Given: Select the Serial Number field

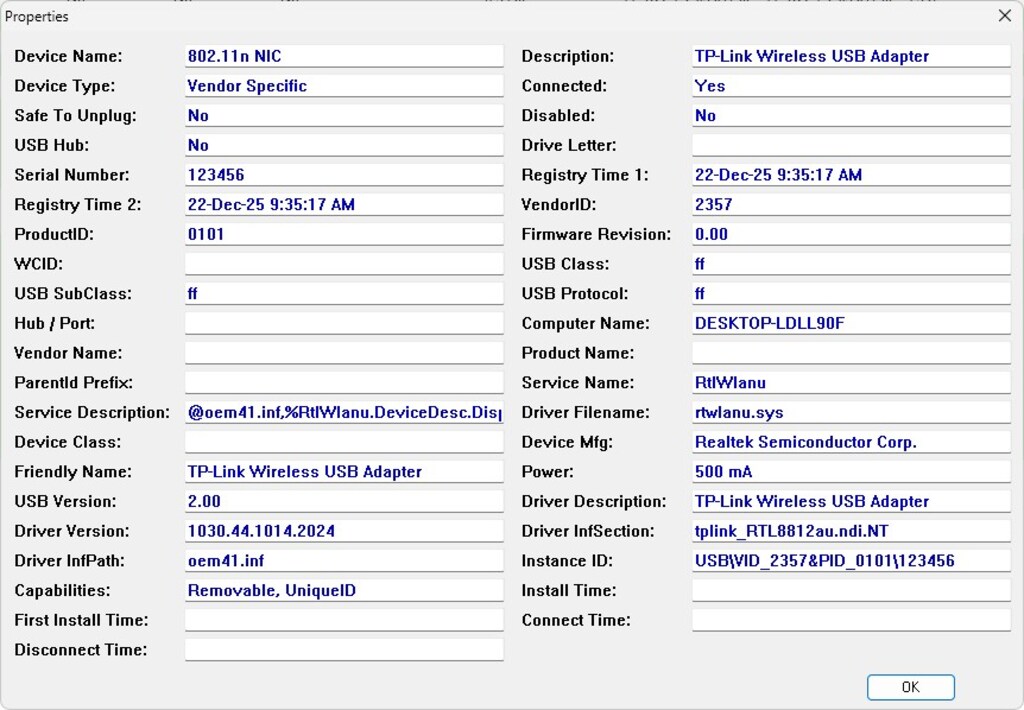Looking at the screenshot, I should (344, 175).
